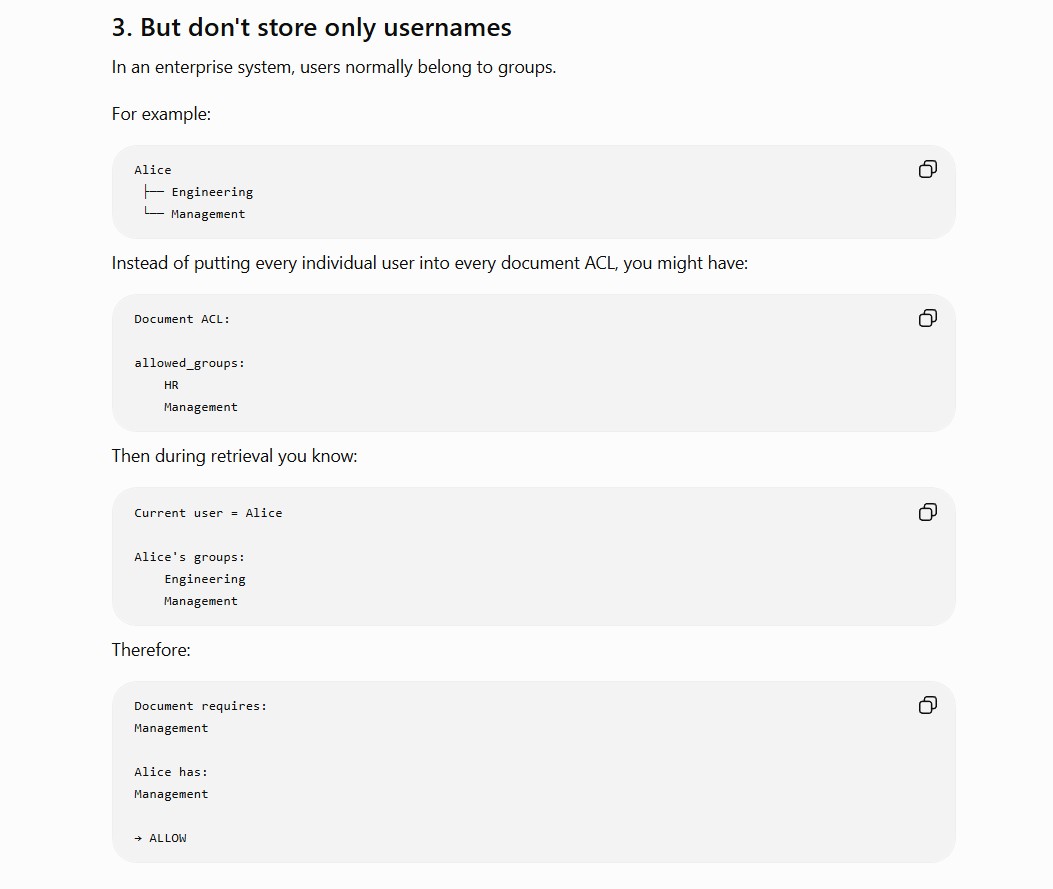Click the 'For example:' paragraph text
This screenshot has width=1053, height=889.
(x=161, y=114)
